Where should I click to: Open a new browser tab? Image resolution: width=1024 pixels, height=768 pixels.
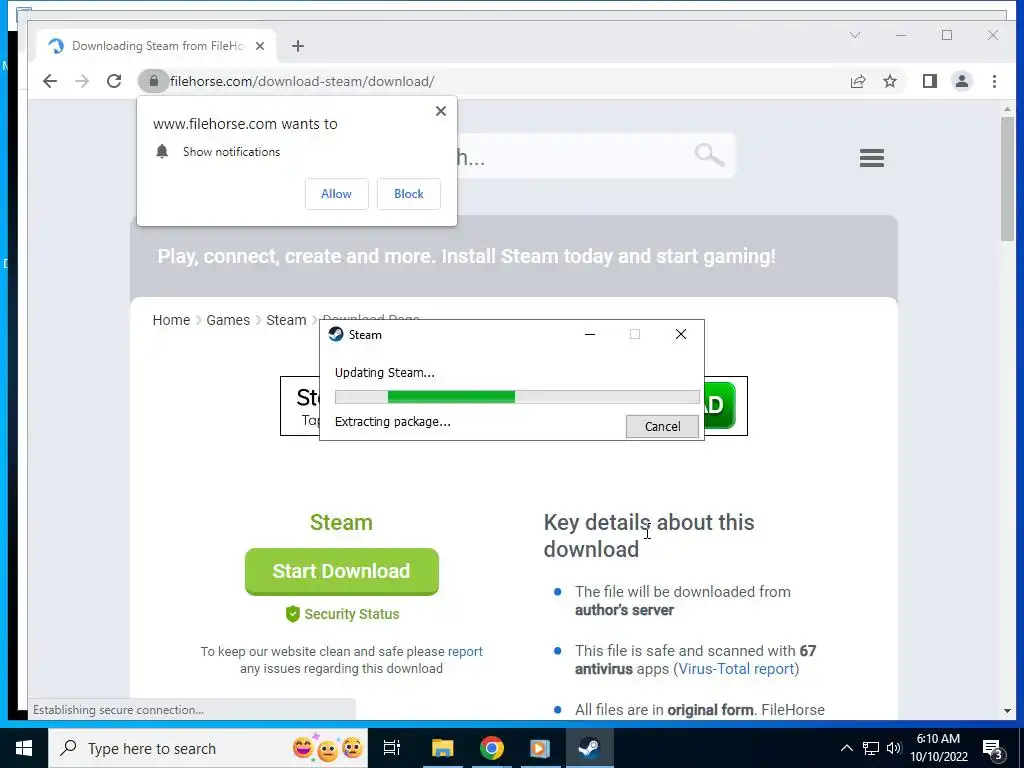pyautogui.click(x=298, y=46)
